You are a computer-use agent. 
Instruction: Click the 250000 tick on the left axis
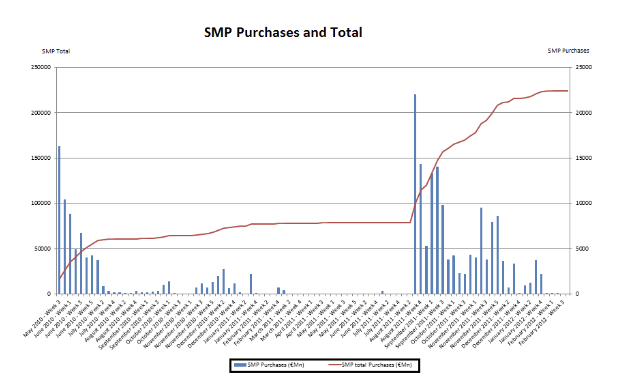[x=41, y=67]
